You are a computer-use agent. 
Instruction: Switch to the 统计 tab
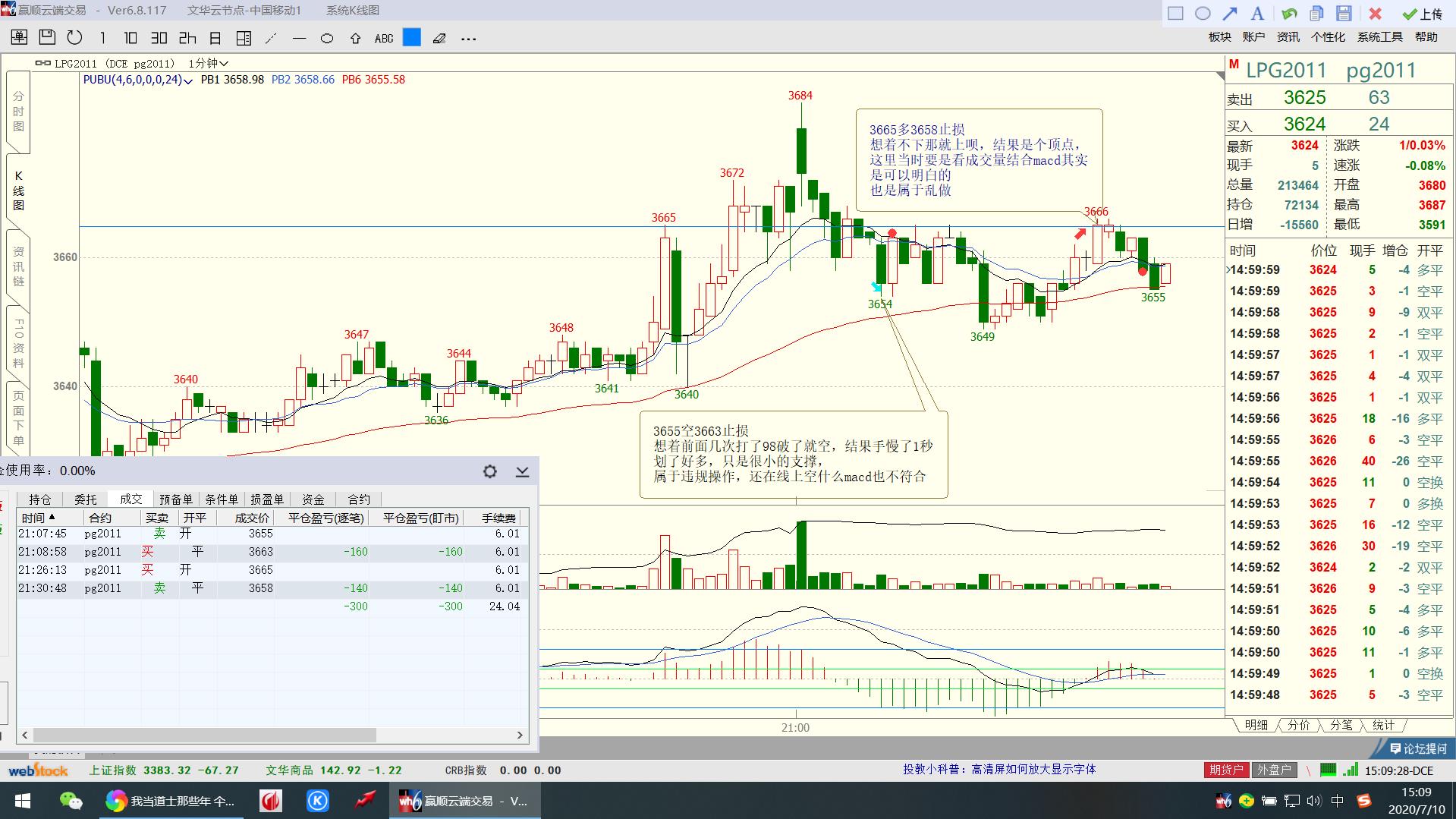coord(1382,725)
